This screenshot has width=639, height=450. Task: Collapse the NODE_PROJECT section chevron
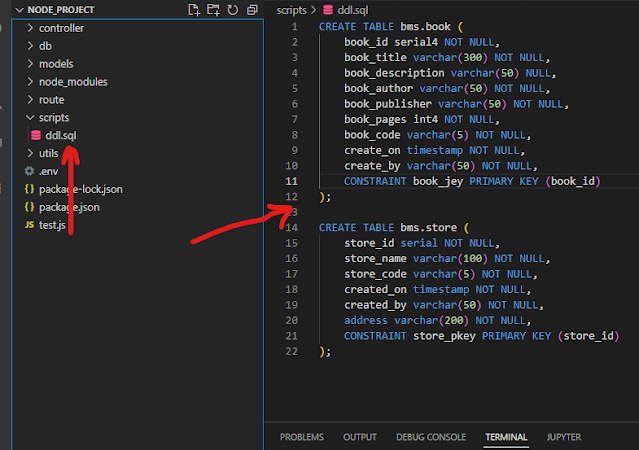point(19,10)
